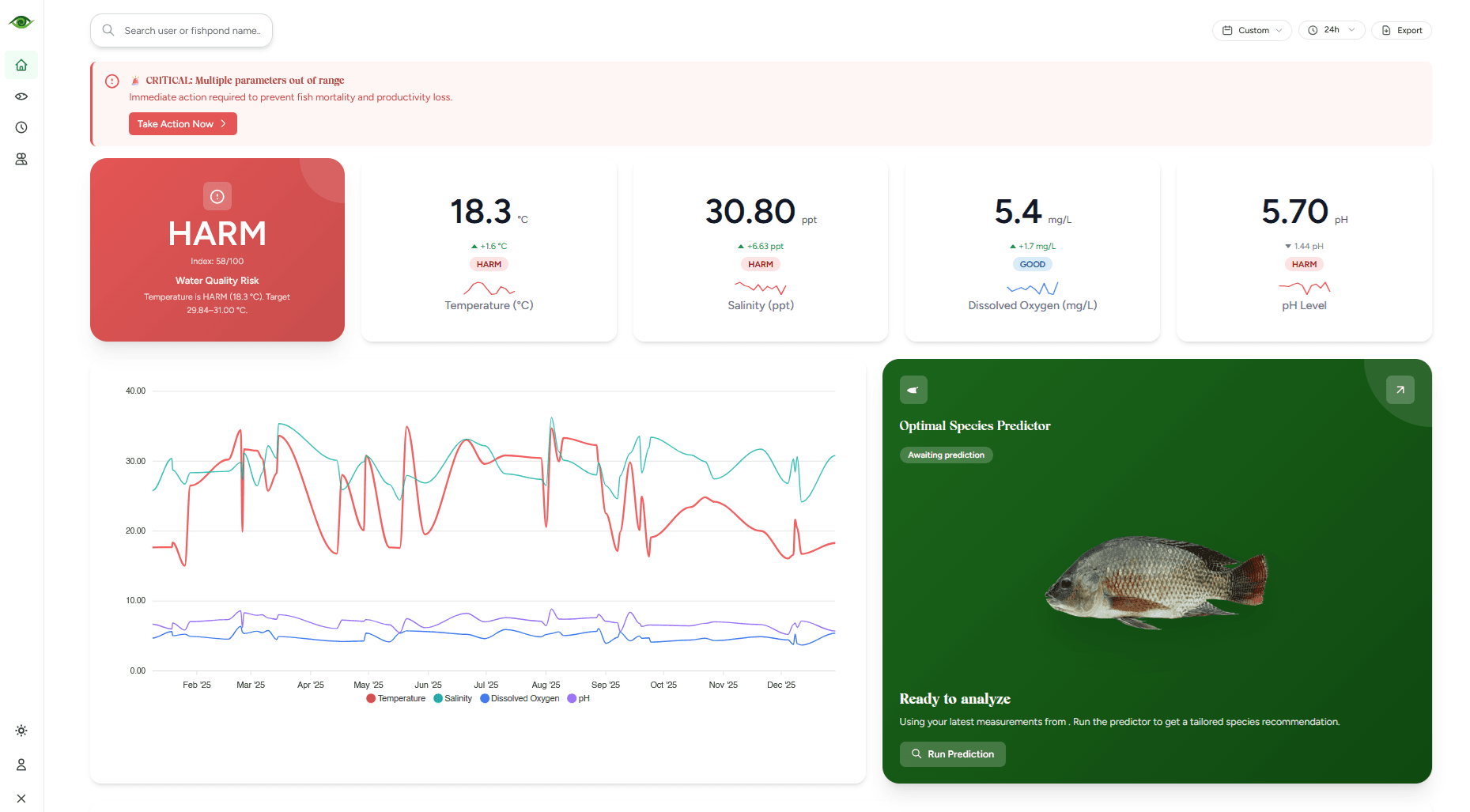Toggle Temperature series in chart legend

[396, 698]
